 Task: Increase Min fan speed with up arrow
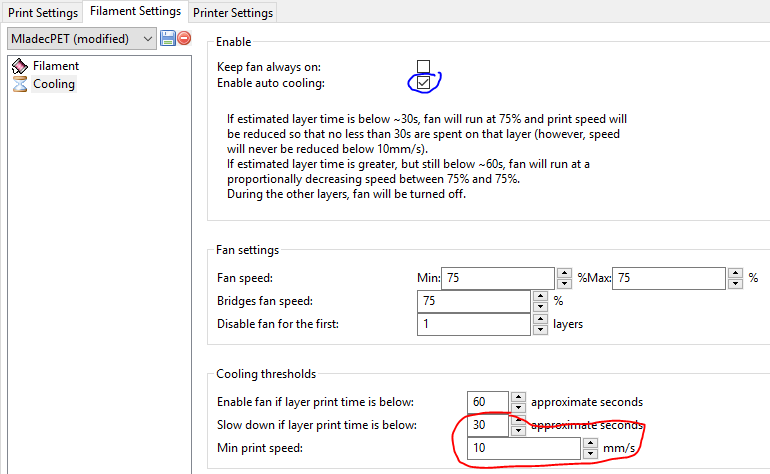566,273
